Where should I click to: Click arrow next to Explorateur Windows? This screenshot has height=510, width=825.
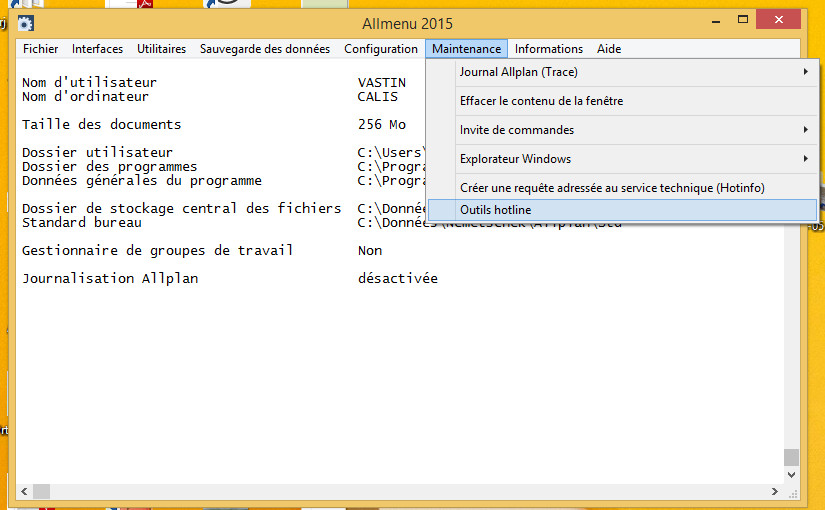(806, 158)
